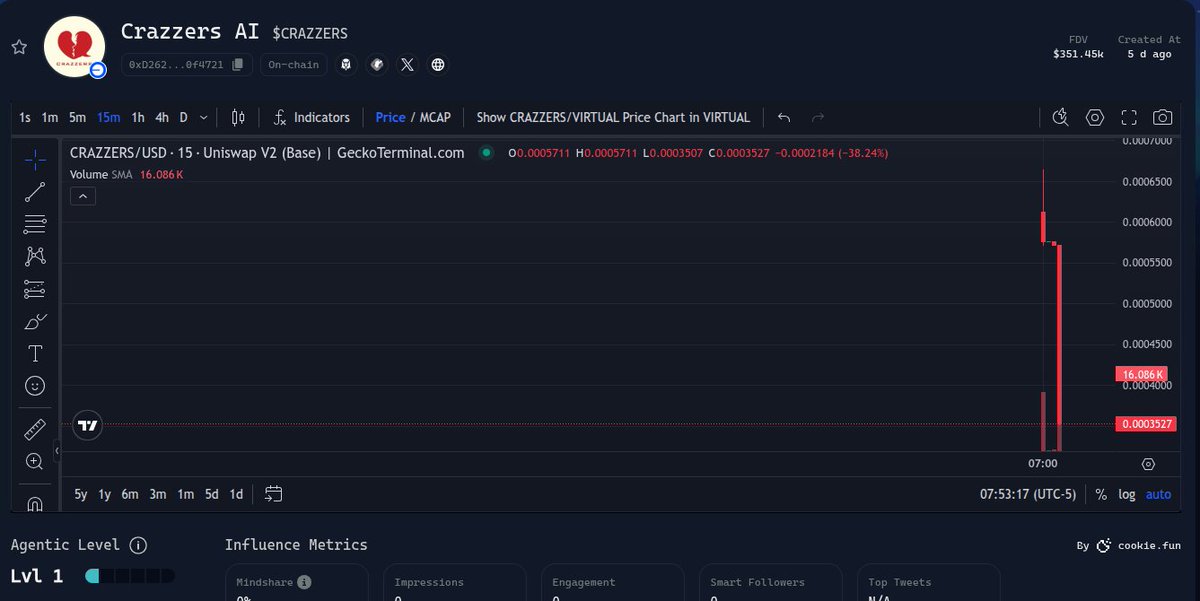Toggle percent scale mode
The width and height of the screenshot is (1200, 601).
point(1101,494)
